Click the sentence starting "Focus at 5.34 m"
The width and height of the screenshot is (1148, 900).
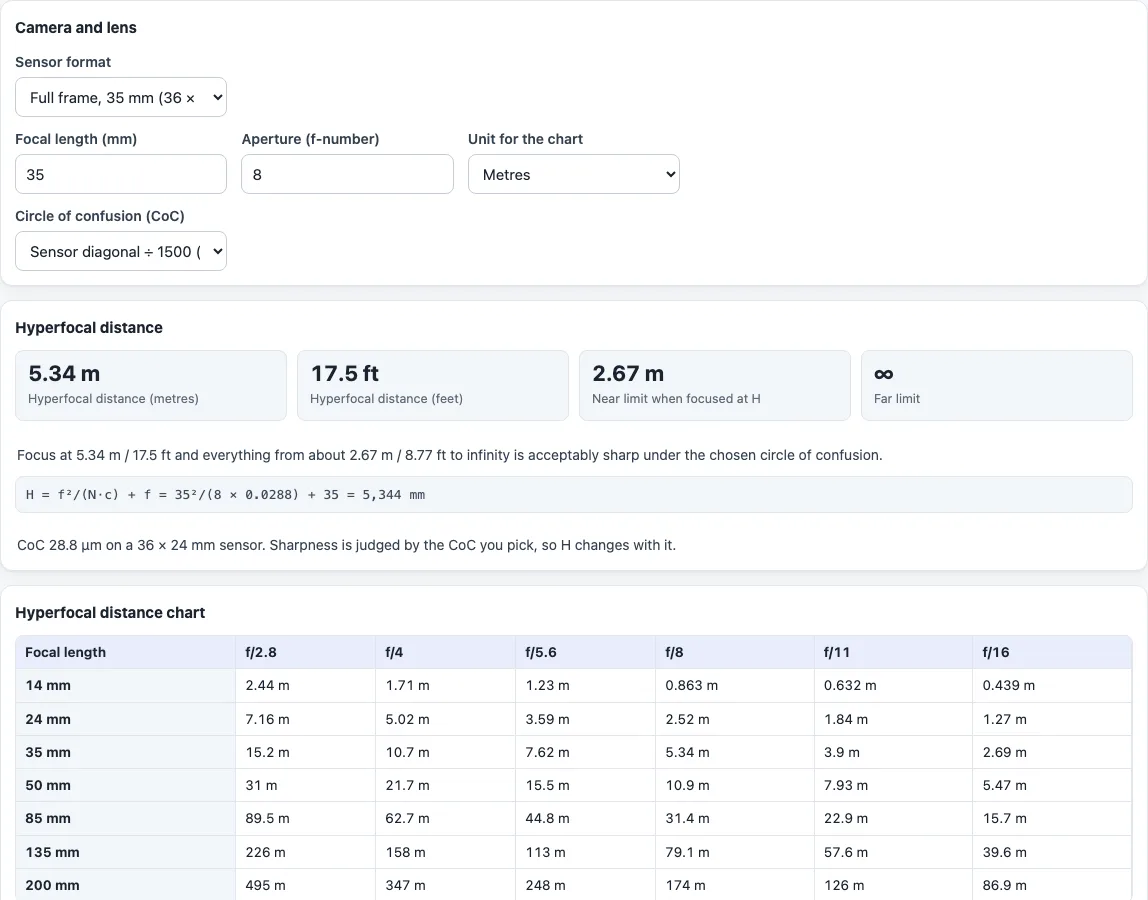point(450,455)
